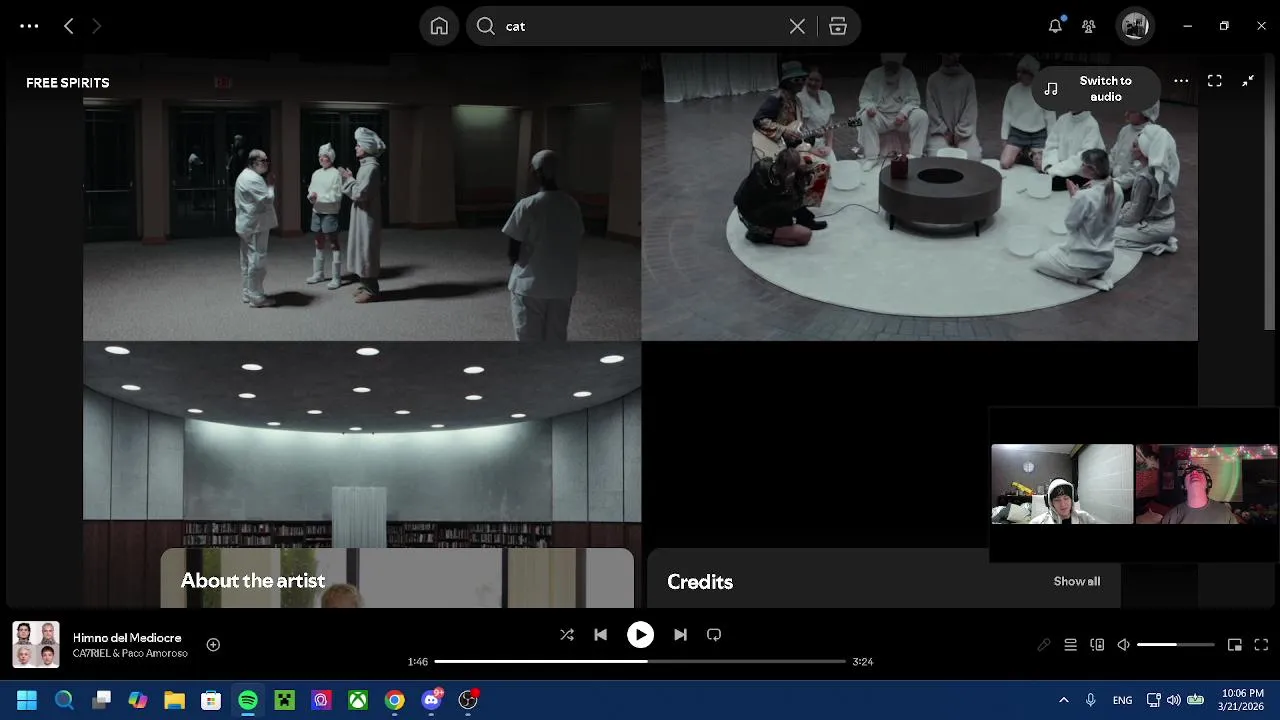Add the song to Liked Songs
The height and width of the screenshot is (720, 1280).
(x=213, y=645)
